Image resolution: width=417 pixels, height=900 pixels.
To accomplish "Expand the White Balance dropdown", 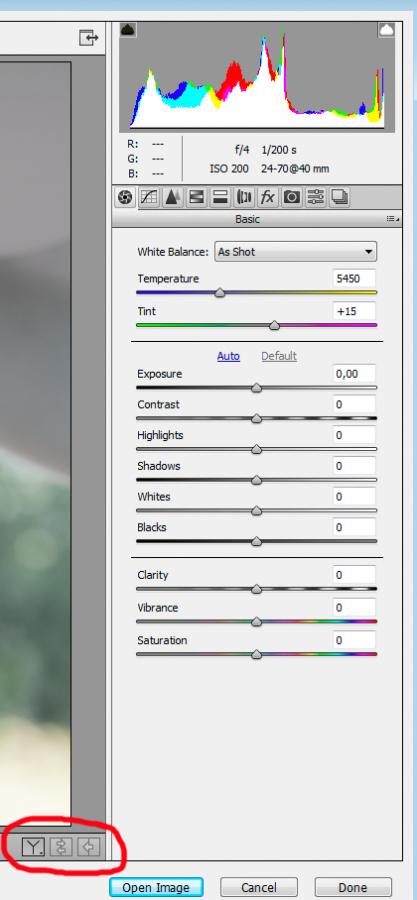I will pos(295,251).
